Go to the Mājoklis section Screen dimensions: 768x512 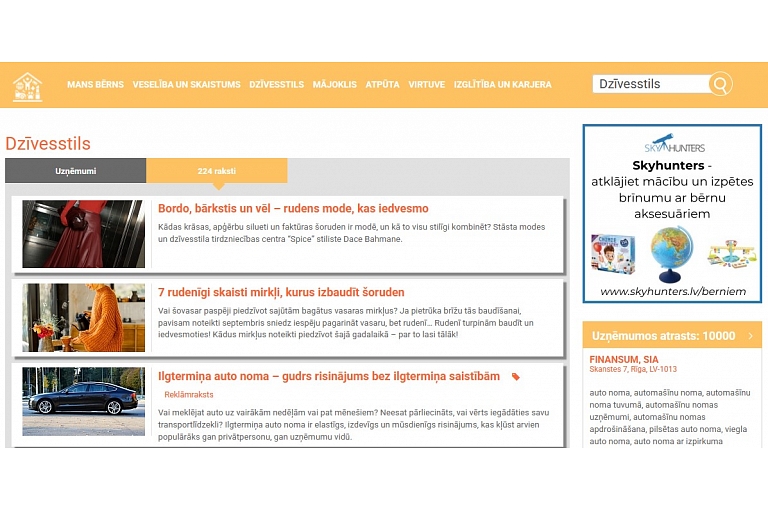click(334, 85)
